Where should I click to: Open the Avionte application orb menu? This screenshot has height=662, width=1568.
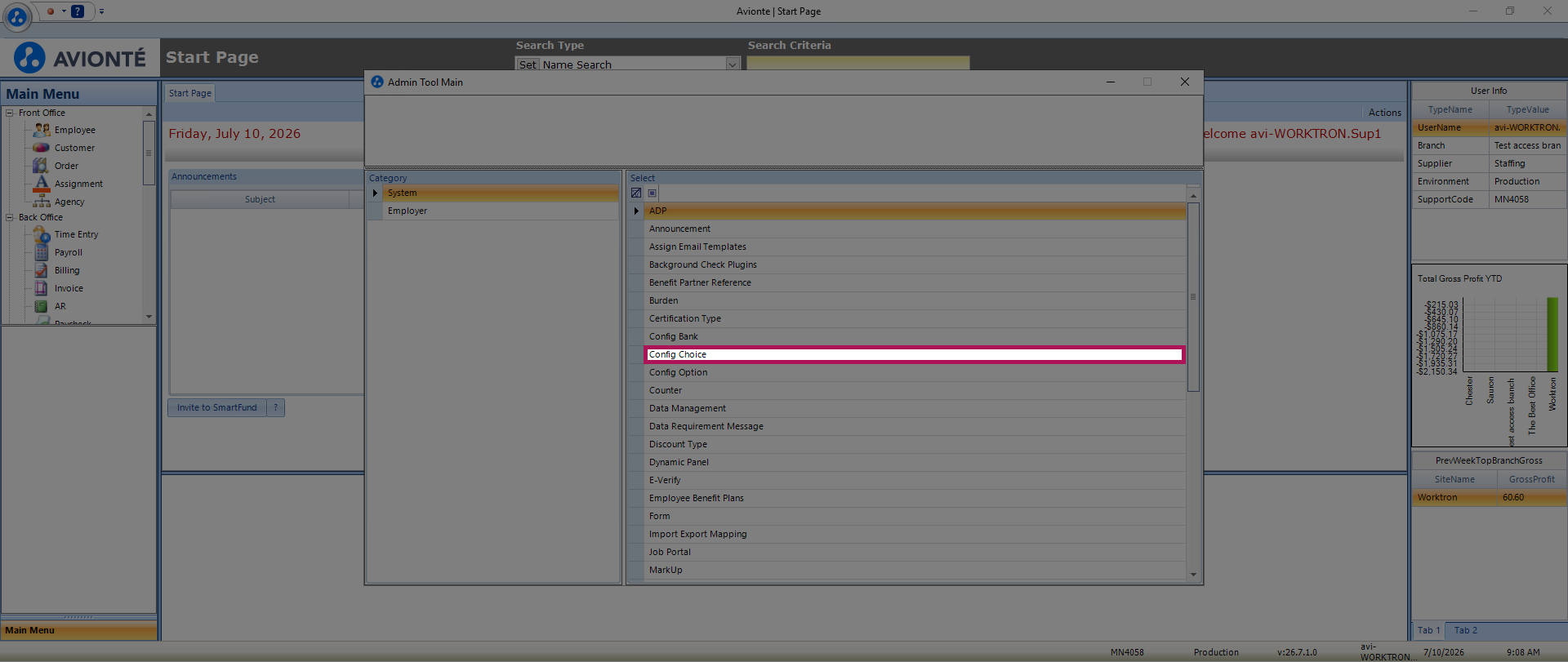(17, 16)
